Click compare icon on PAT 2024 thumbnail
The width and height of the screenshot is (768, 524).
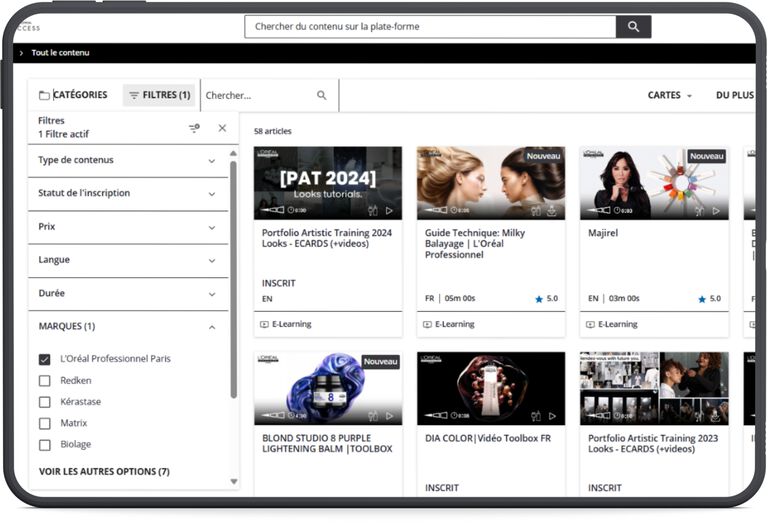click(373, 211)
